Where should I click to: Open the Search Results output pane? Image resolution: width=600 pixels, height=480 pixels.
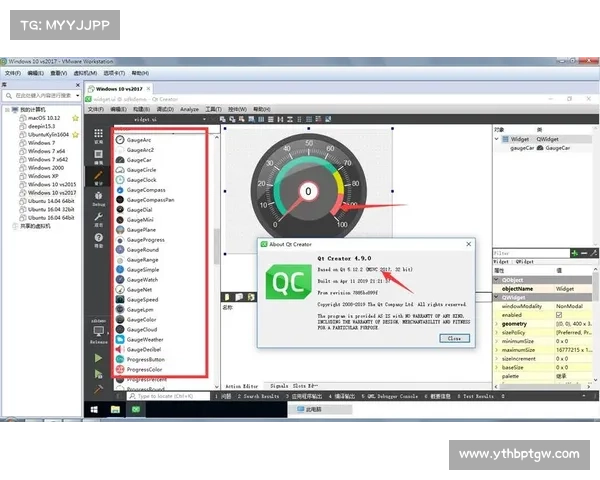259,396
